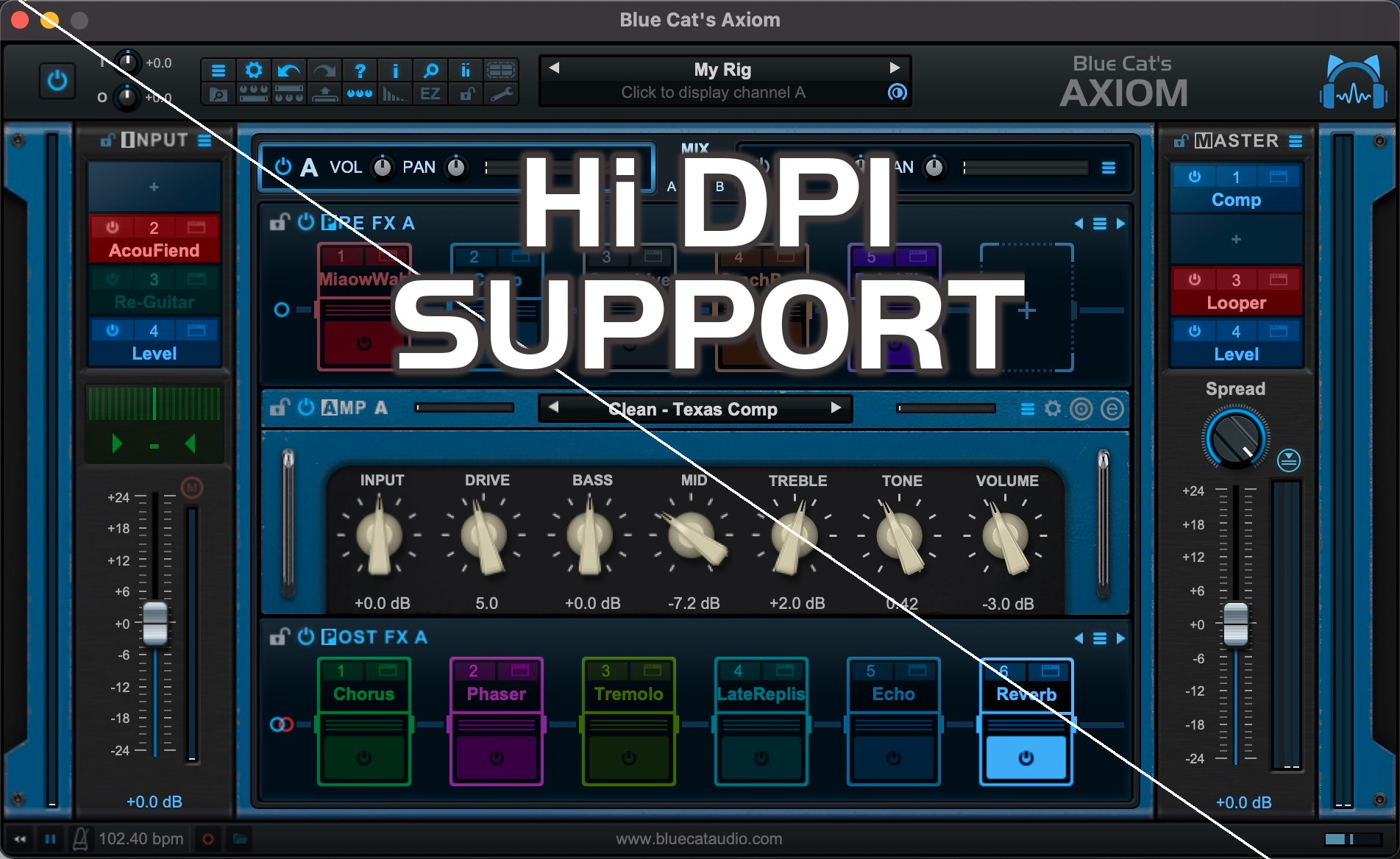The width and height of the screenshot is (1400, 859).
Task: Open the AMP A list menu
Action: pos(1028,409)
